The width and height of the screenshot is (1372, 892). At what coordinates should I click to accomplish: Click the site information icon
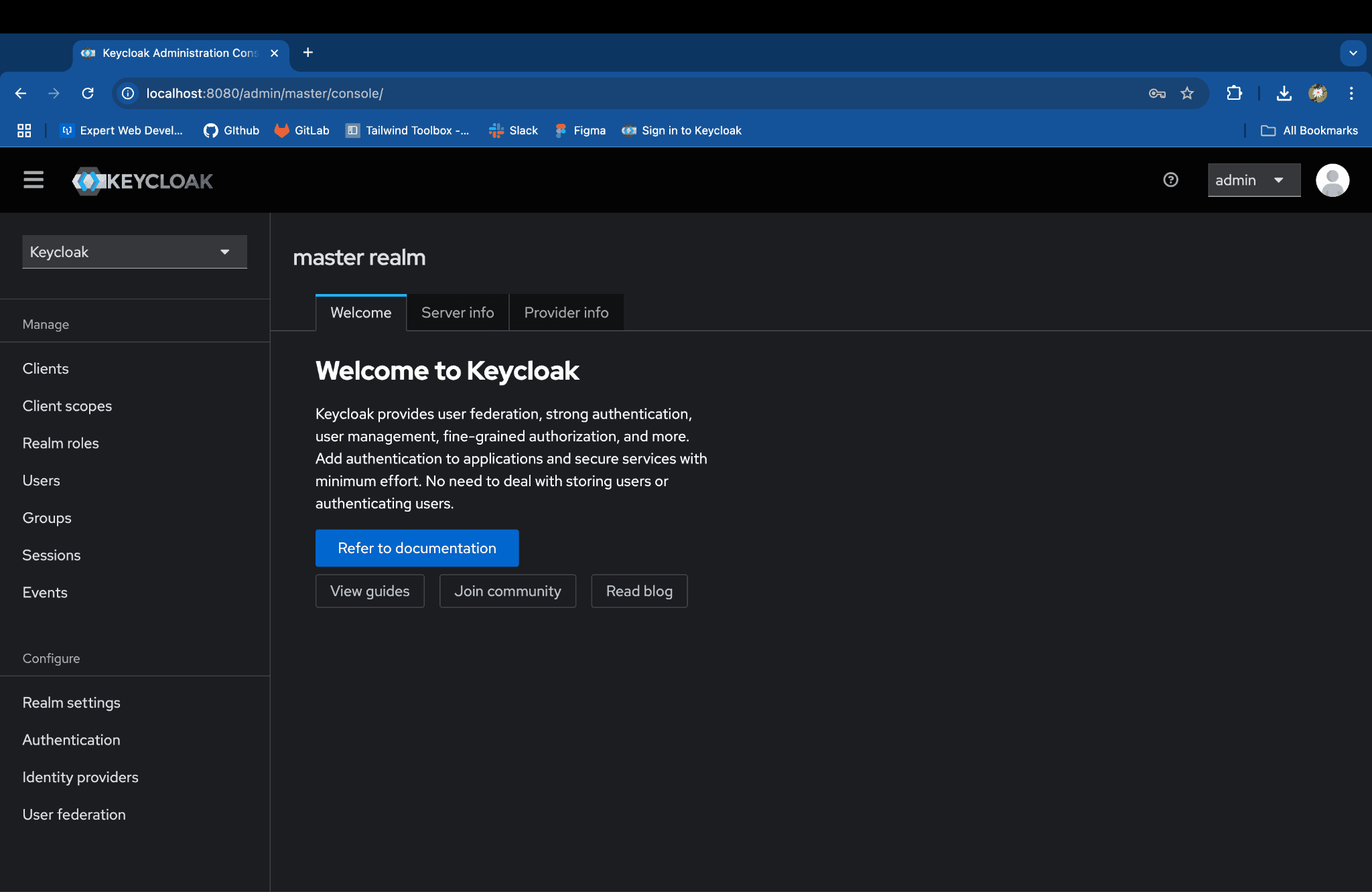128,94
